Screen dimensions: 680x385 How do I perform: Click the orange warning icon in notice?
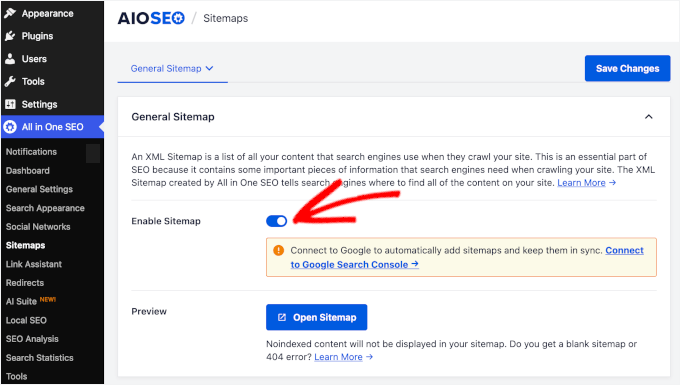[278, 250]
